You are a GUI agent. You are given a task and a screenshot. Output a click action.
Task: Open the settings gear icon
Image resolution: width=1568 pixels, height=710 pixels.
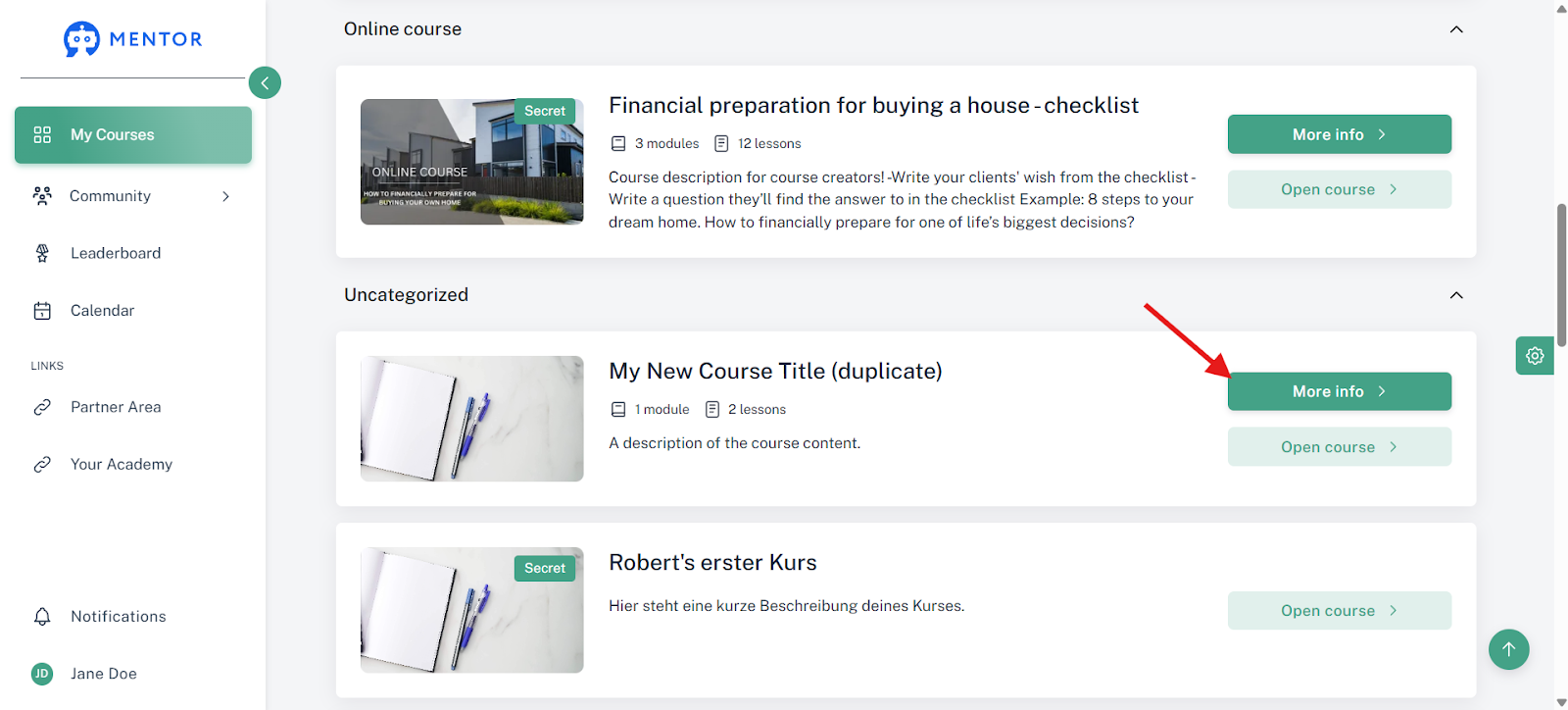point(1535,356)
